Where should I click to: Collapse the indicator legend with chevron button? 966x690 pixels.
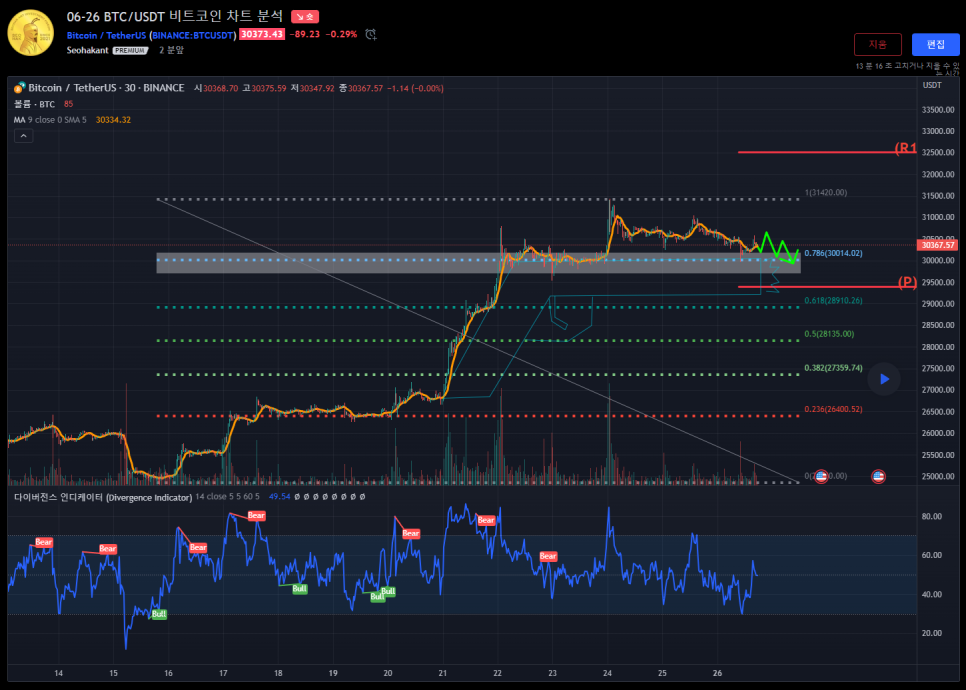pyautogui.click(x=22, y=135)
